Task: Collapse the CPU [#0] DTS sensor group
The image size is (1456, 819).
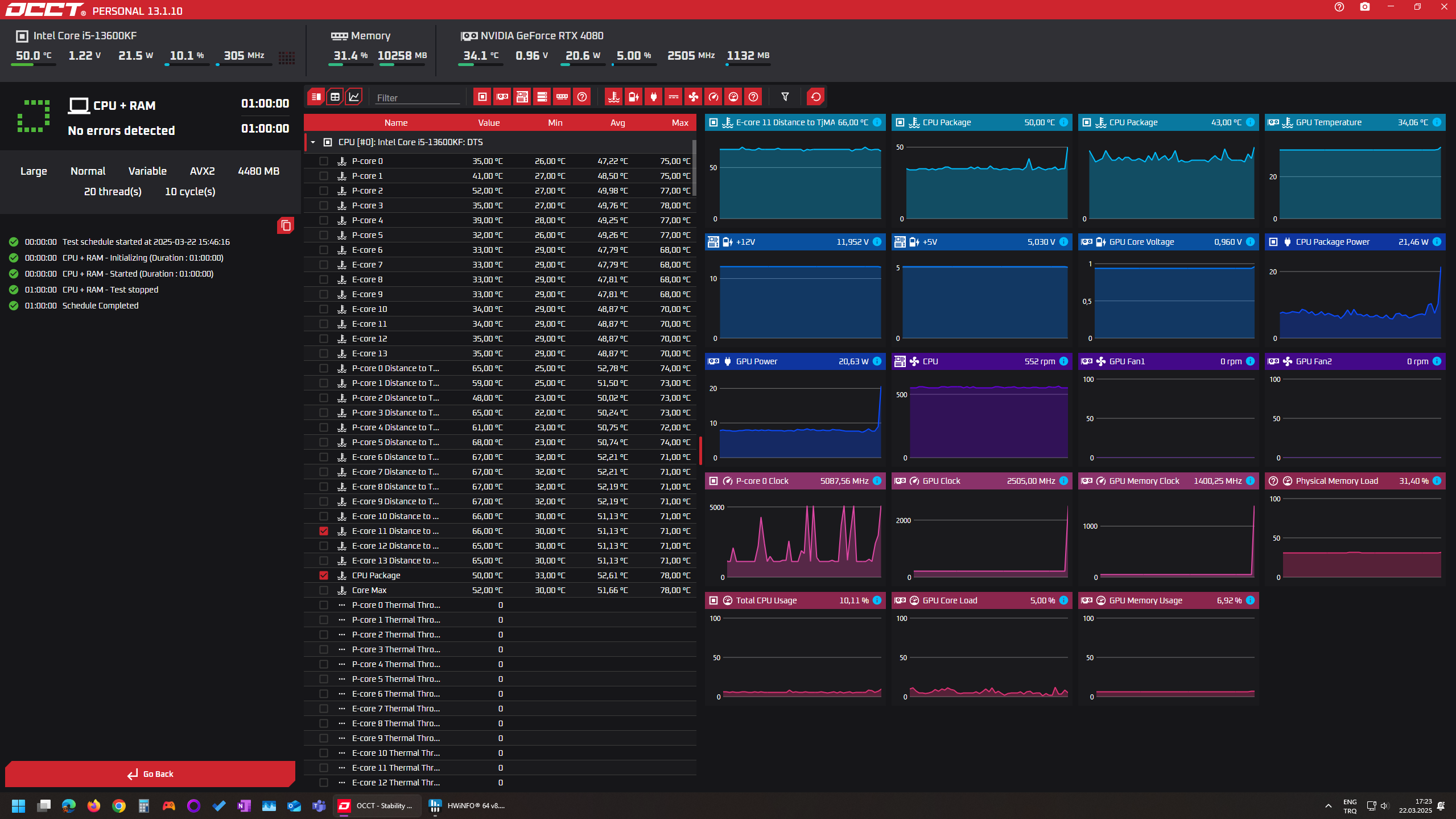Action: pos(313,142)
